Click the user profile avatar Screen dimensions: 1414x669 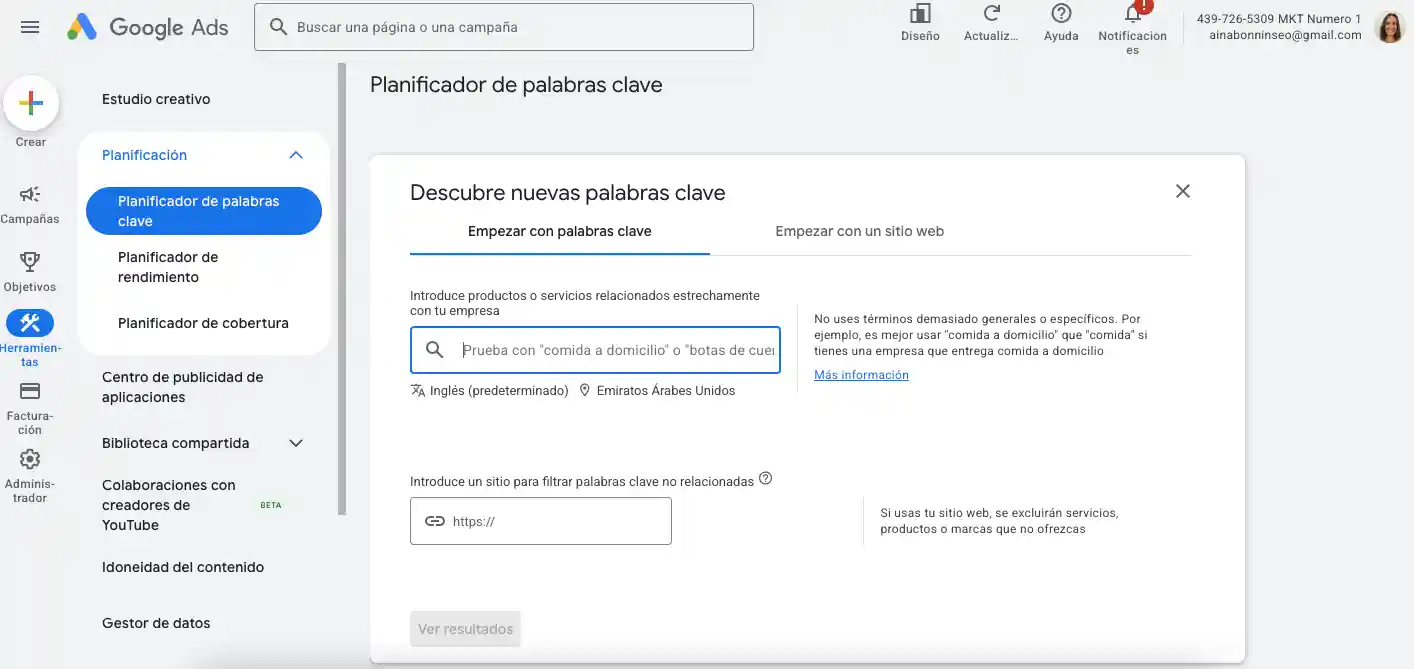pyautogui.click(x=1390, y=27)
